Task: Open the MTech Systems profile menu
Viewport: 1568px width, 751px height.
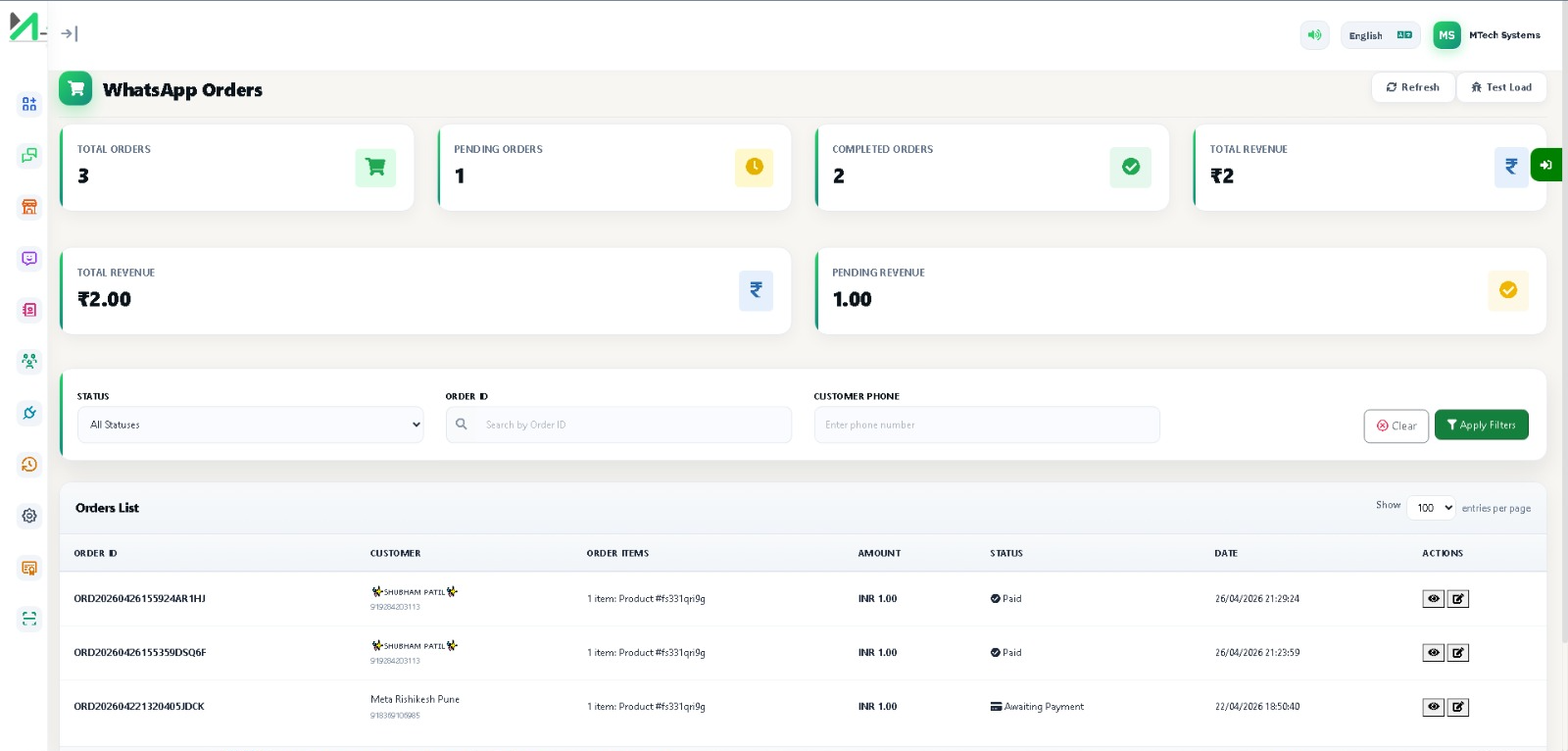Action: pyautogui.click(x=1487, y=35)
